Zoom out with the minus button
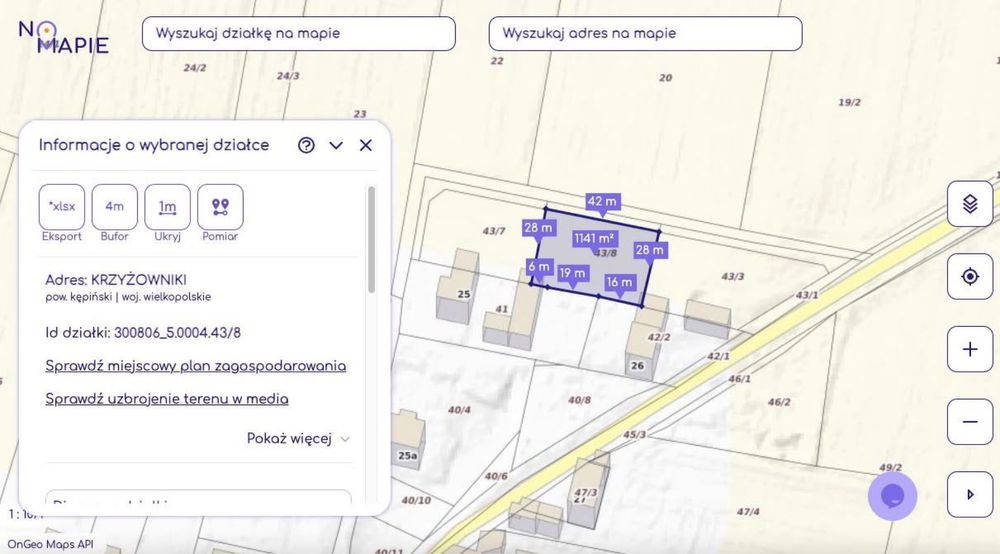 (970, 422)
